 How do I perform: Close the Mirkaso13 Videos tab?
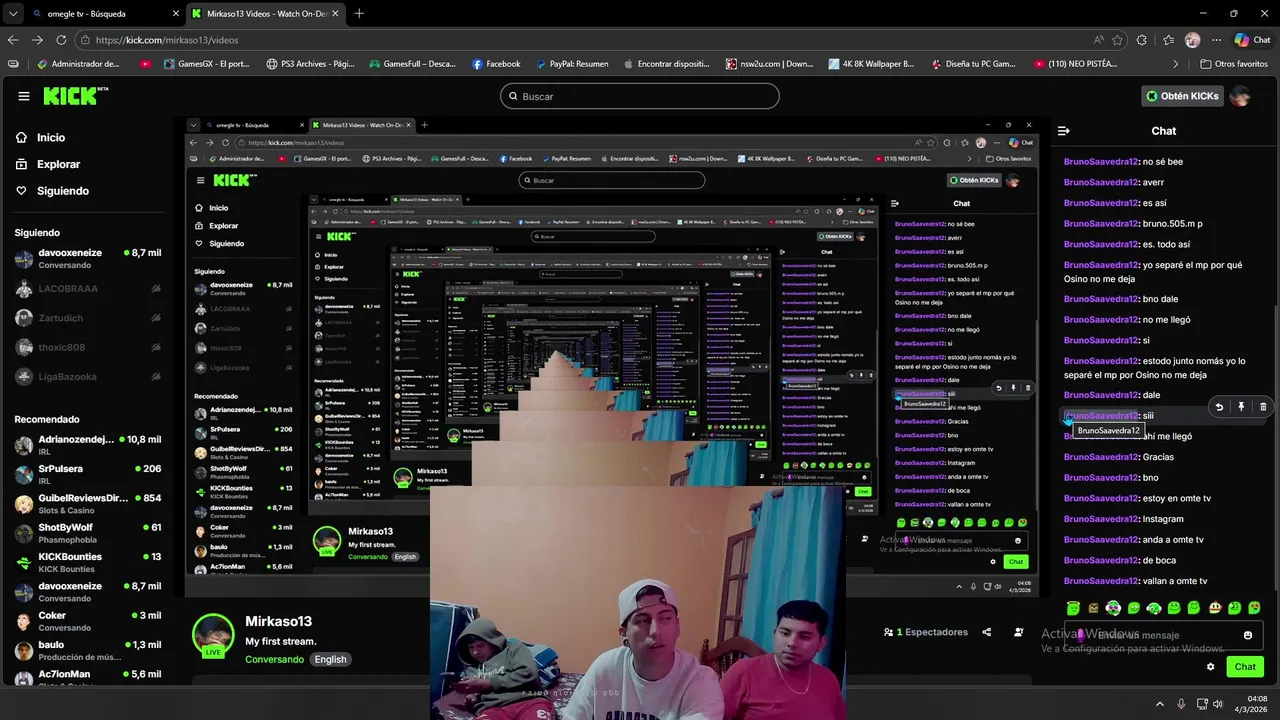[336, 14]
